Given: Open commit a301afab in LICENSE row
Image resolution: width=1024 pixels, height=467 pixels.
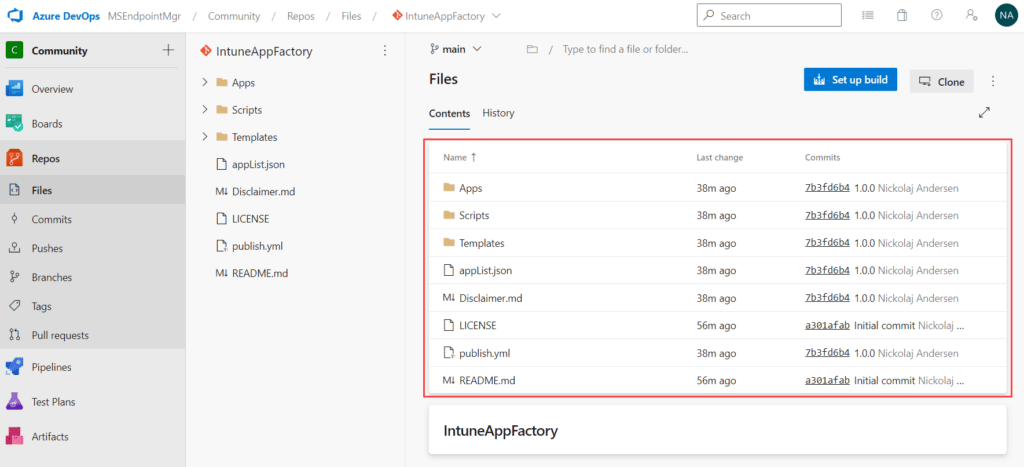Looking at the screenshot, I should point(827,325).
